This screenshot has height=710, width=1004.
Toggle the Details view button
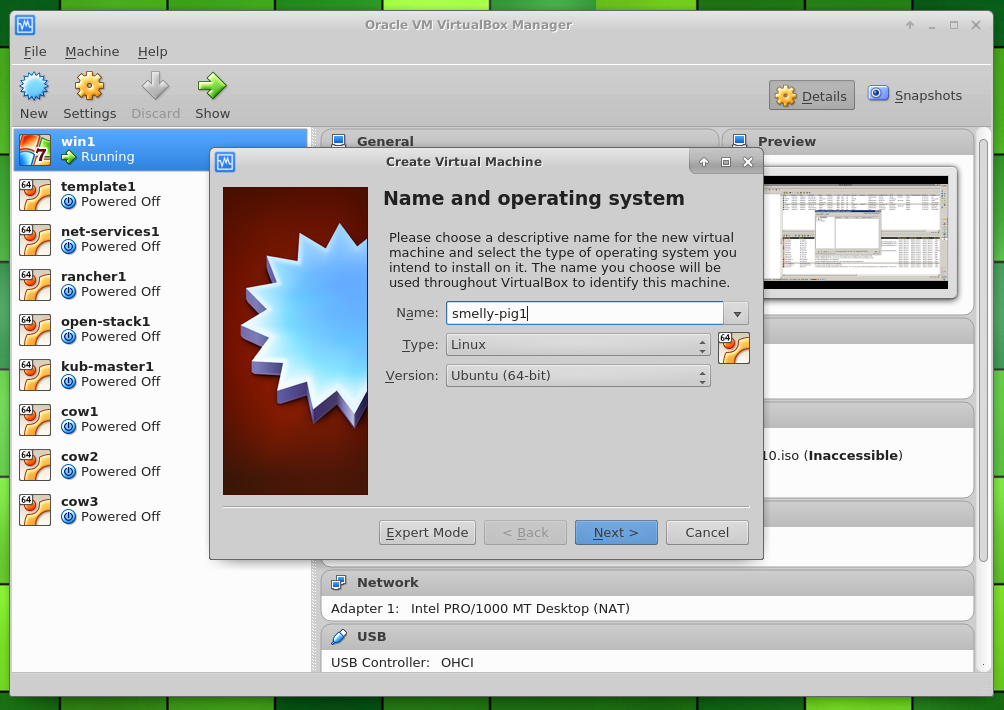pos(811,95)
